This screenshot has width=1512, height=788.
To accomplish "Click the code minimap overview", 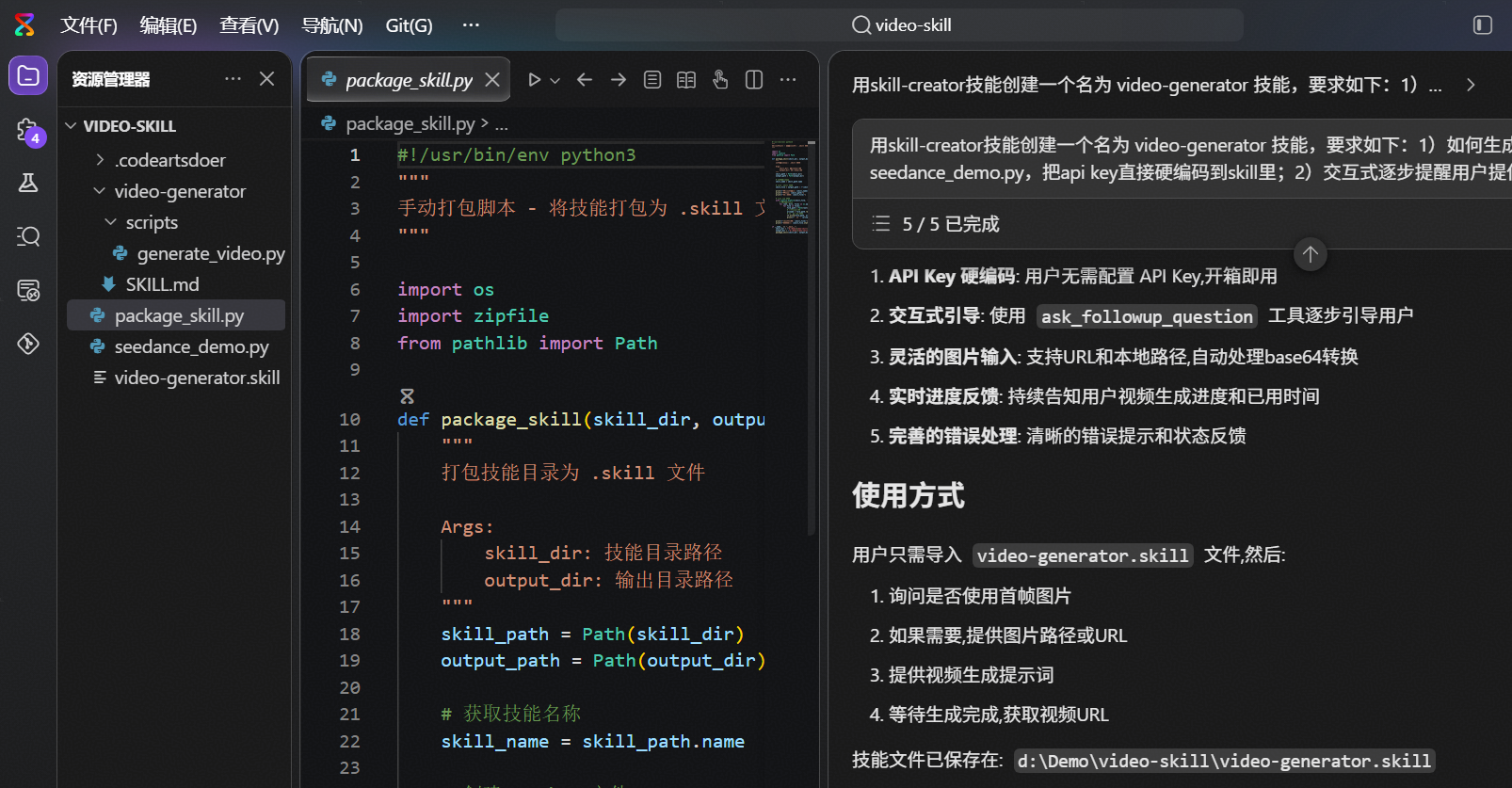I will [x=791, y=187].
